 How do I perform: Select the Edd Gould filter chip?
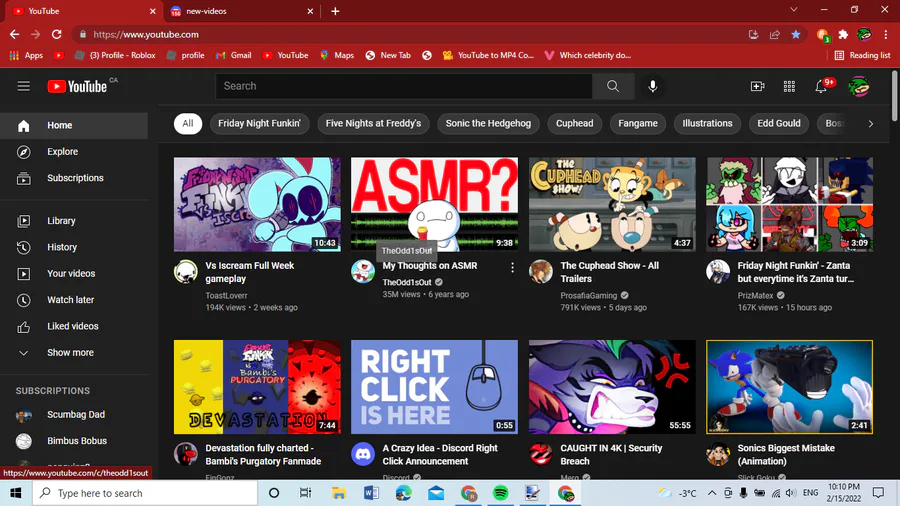(x=779, y=123)
